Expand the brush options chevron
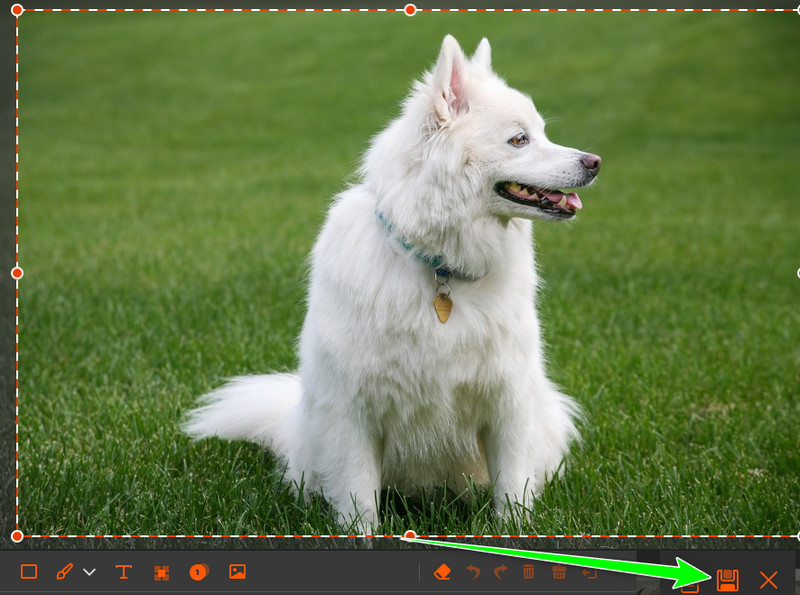This screenshot has height=595, width=800. [x=89, y=572]
